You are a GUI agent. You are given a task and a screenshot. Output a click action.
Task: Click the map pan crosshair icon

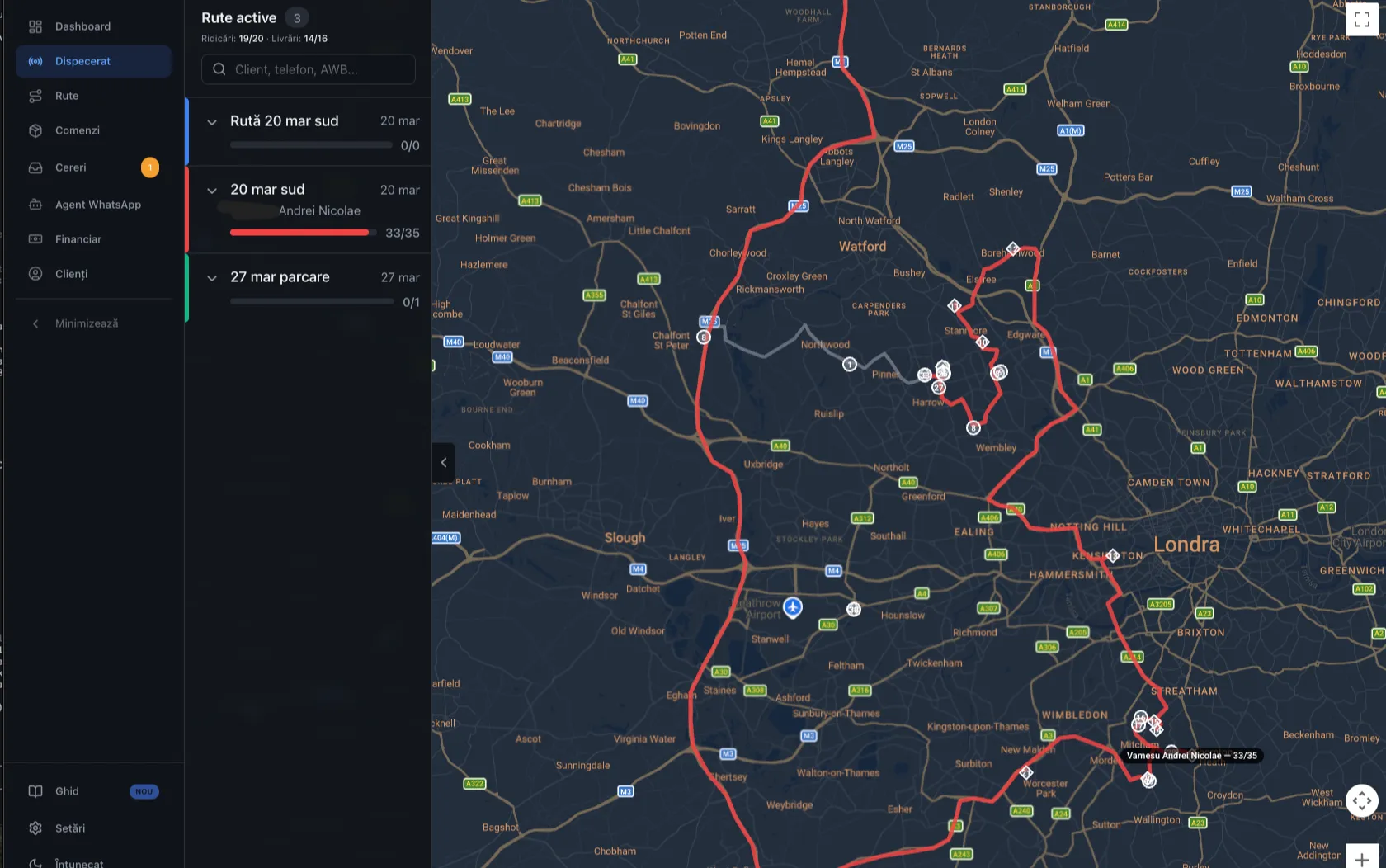[x=1362, y=800]
